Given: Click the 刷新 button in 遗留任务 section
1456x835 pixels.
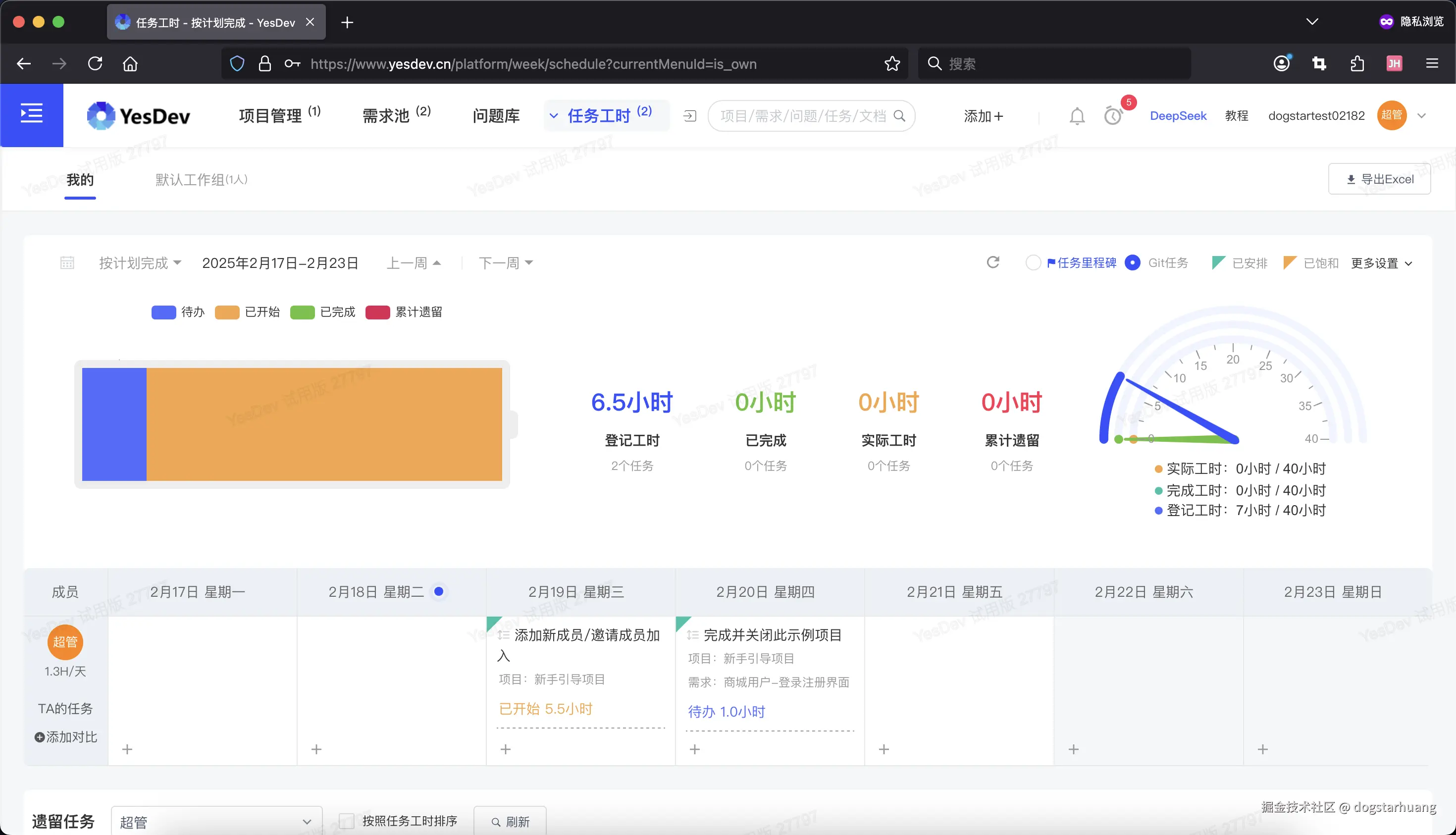Looking at the screenshot, I should (x=510, y=821).
